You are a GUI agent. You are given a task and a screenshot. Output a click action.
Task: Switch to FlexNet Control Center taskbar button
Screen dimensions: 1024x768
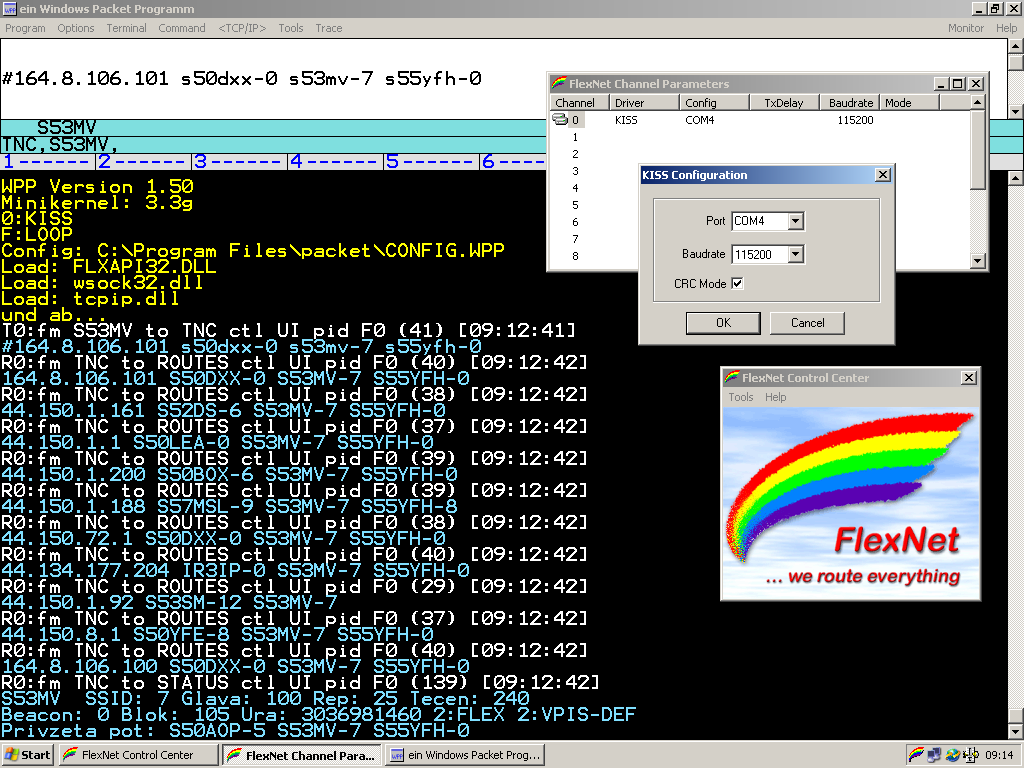click(x=138, y=755)
